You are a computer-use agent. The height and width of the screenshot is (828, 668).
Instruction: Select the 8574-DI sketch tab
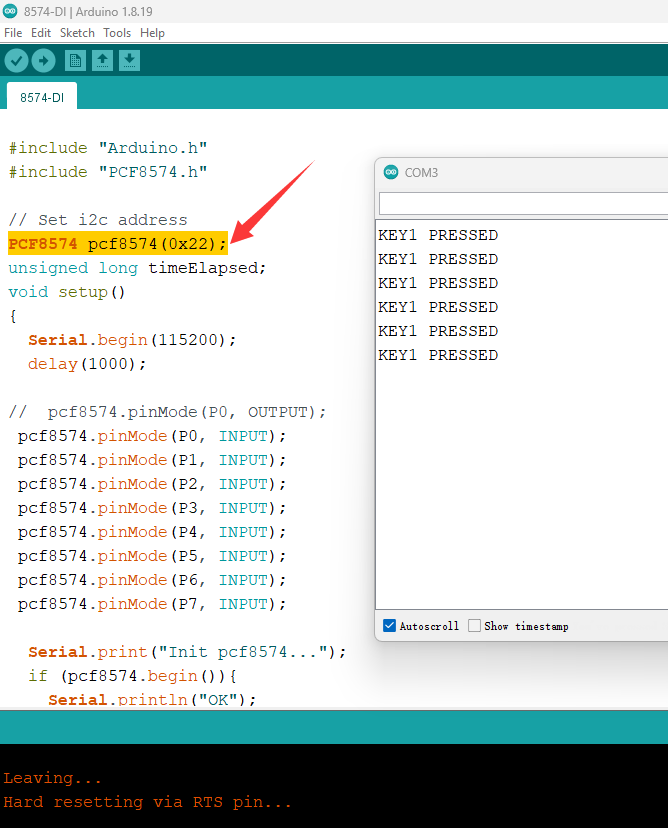[41, 97]
